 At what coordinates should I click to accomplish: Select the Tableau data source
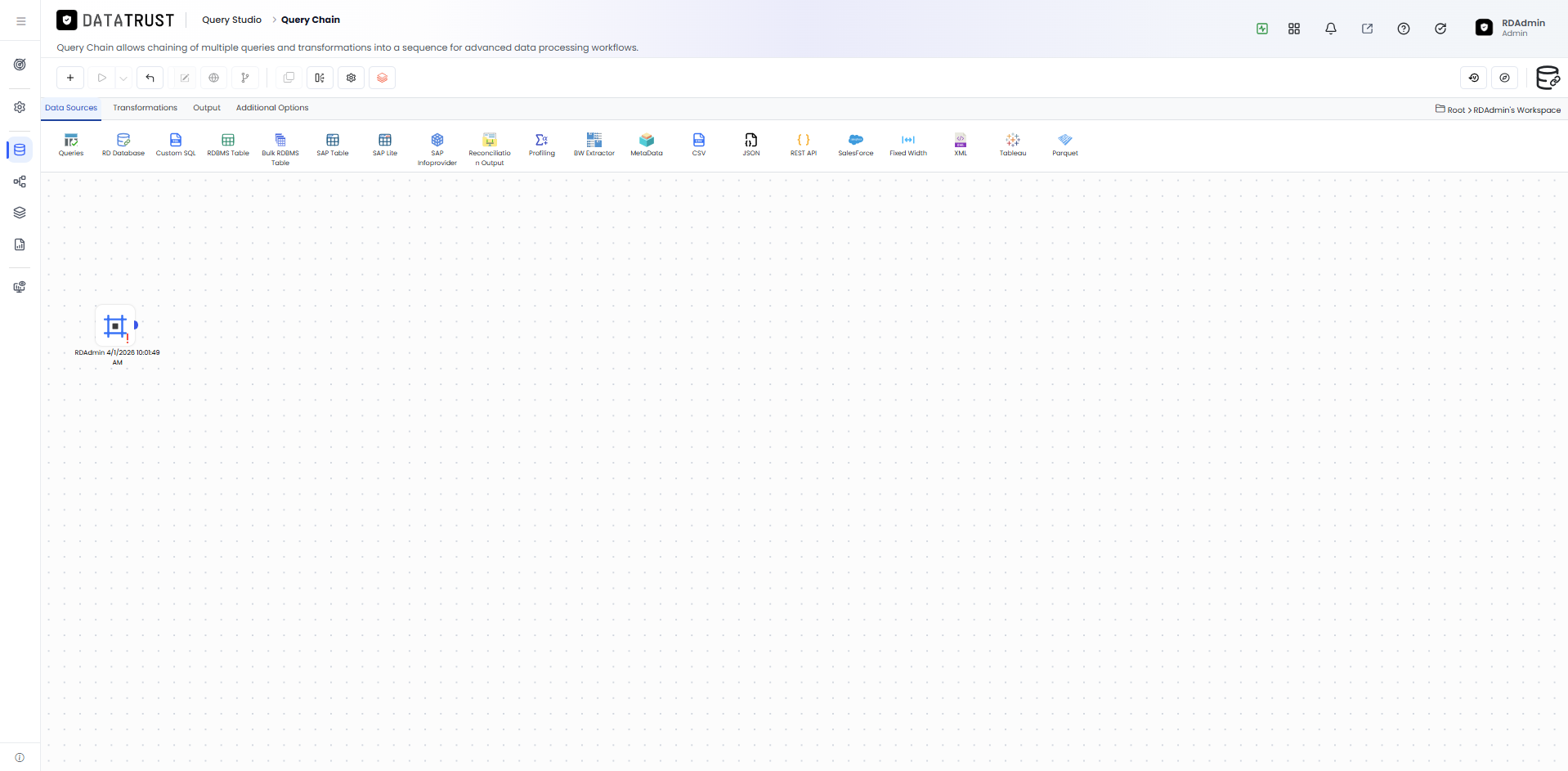(x=1013, y=145)
